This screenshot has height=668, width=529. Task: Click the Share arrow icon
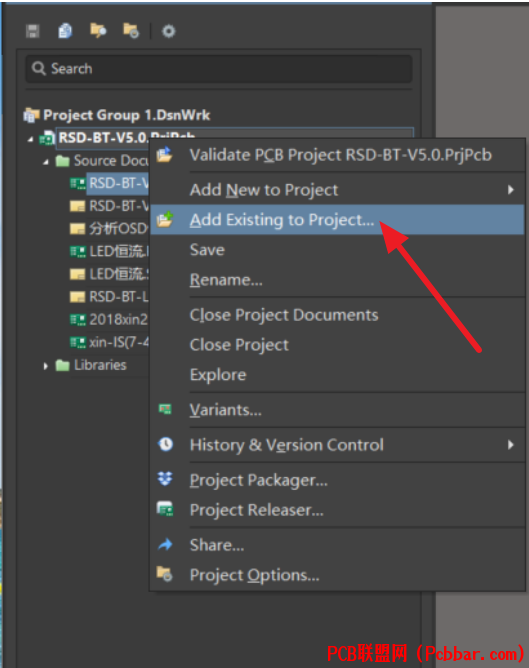point(165,544)
